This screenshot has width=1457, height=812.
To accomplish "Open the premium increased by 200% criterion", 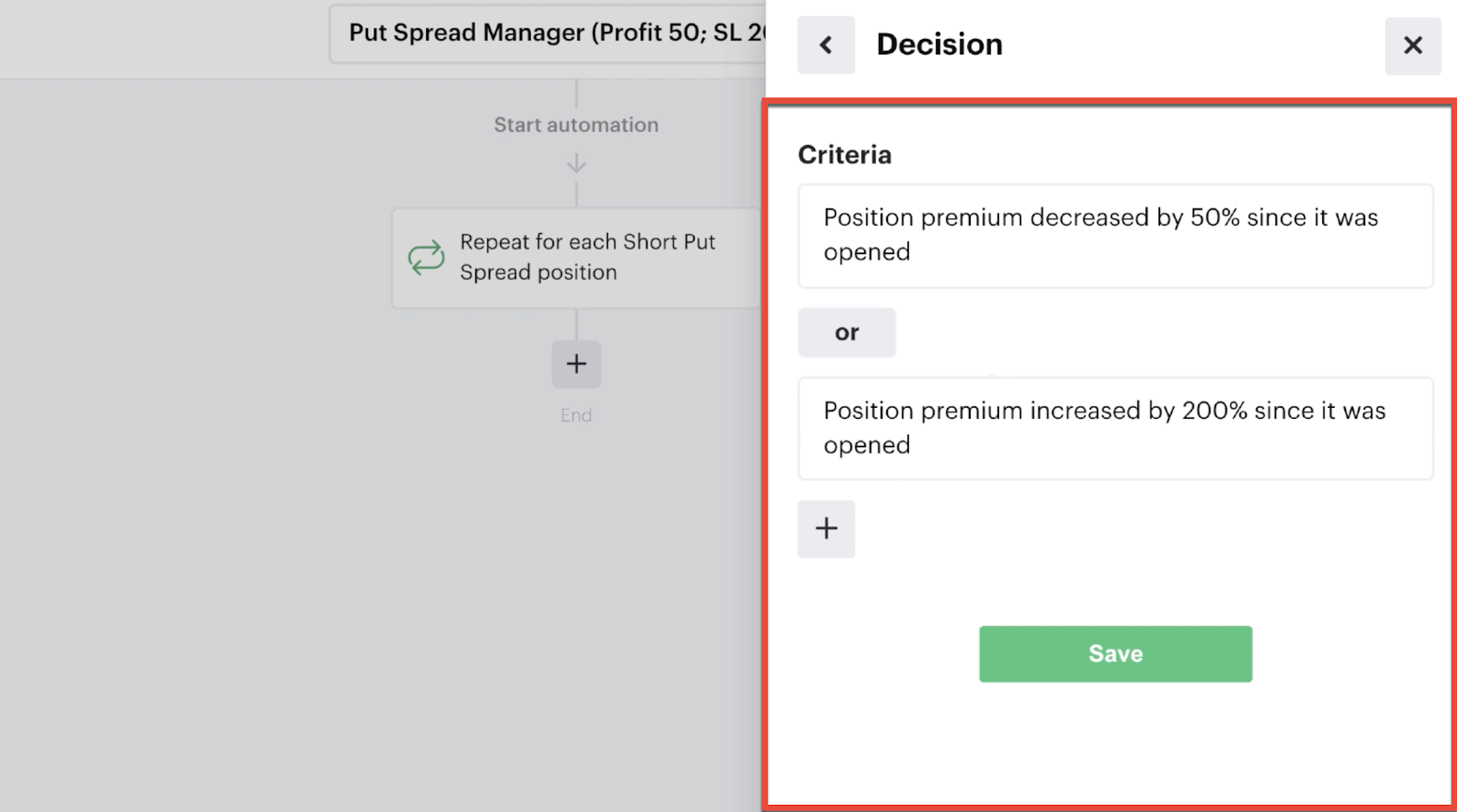I will click(1115, 428).
